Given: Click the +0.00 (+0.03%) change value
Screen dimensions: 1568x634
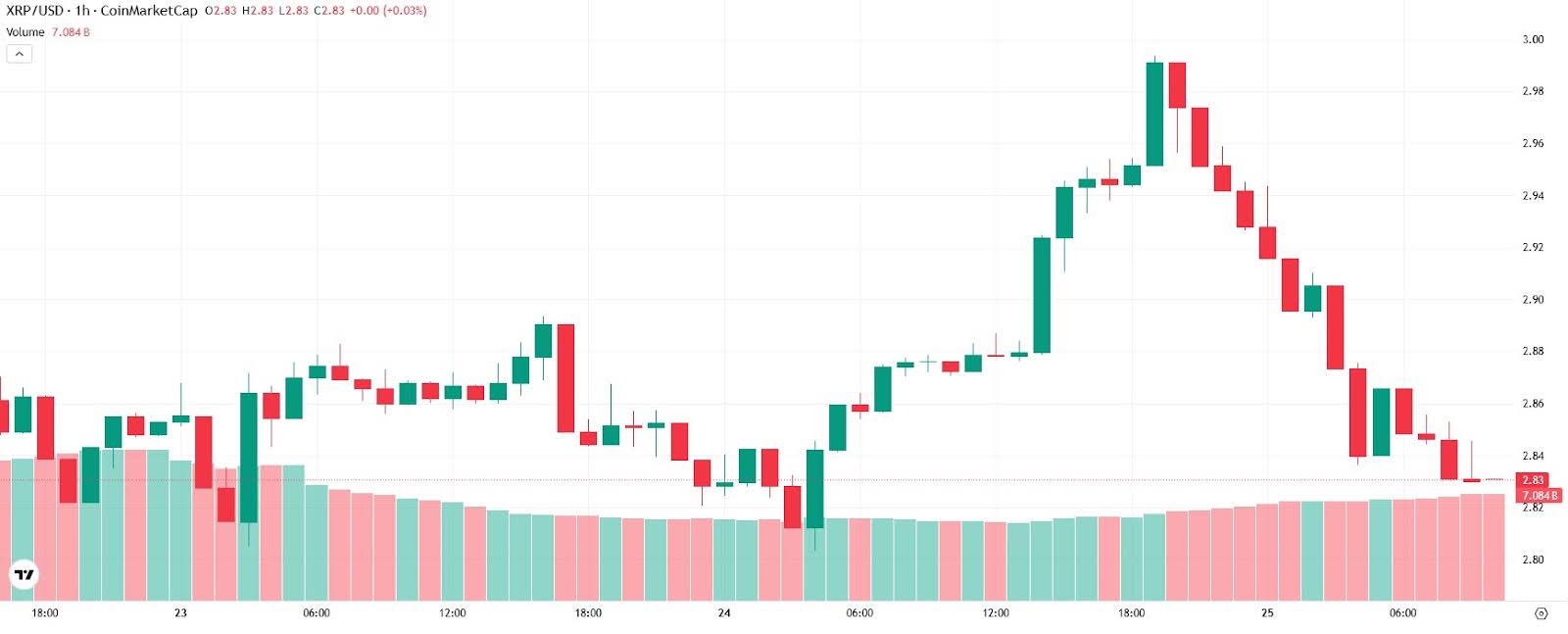Looking at the screenshot, I should coord(388,11).
